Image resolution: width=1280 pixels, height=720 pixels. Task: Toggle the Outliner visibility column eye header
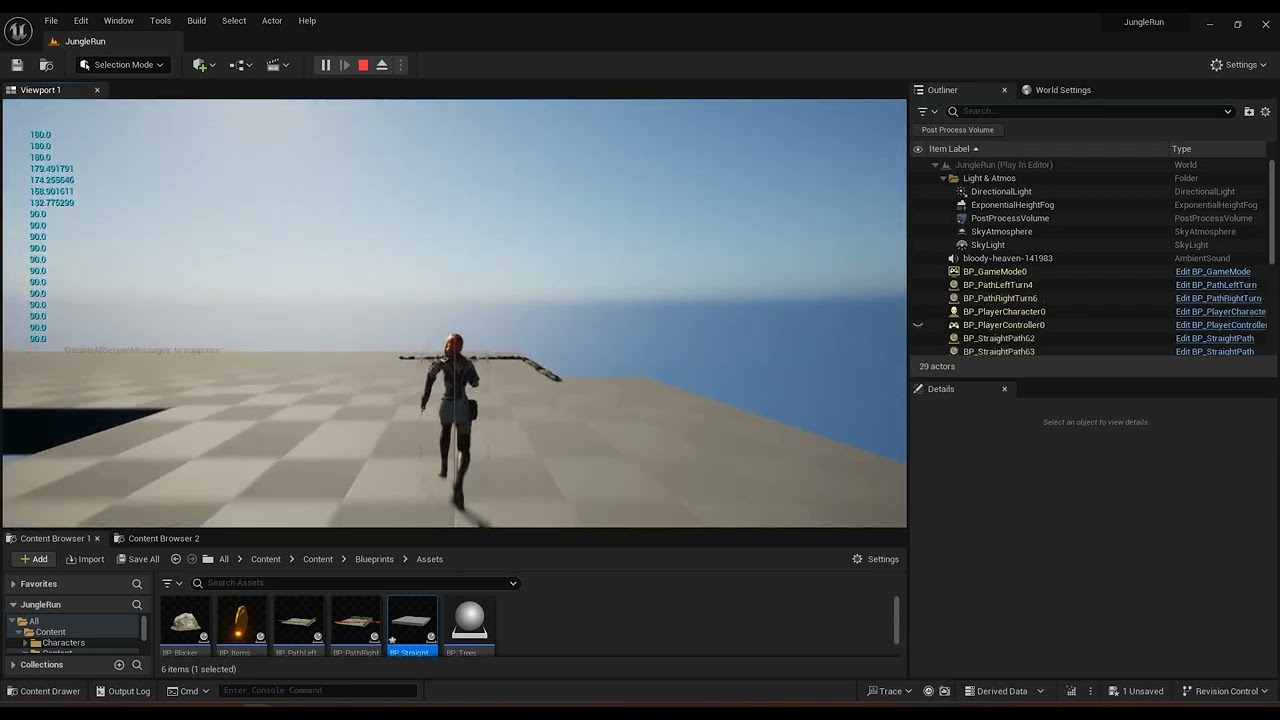(x=918, y=149)
